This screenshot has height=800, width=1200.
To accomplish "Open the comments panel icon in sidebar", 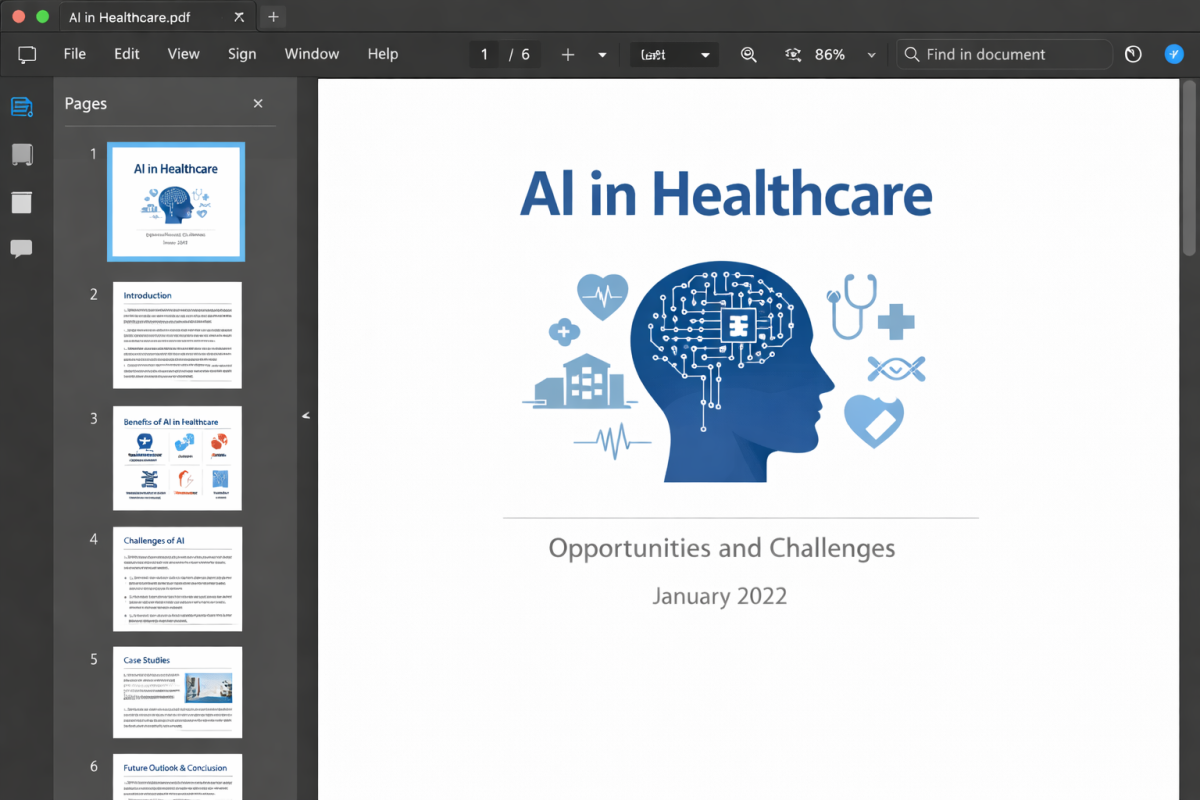I will (21, 249).
